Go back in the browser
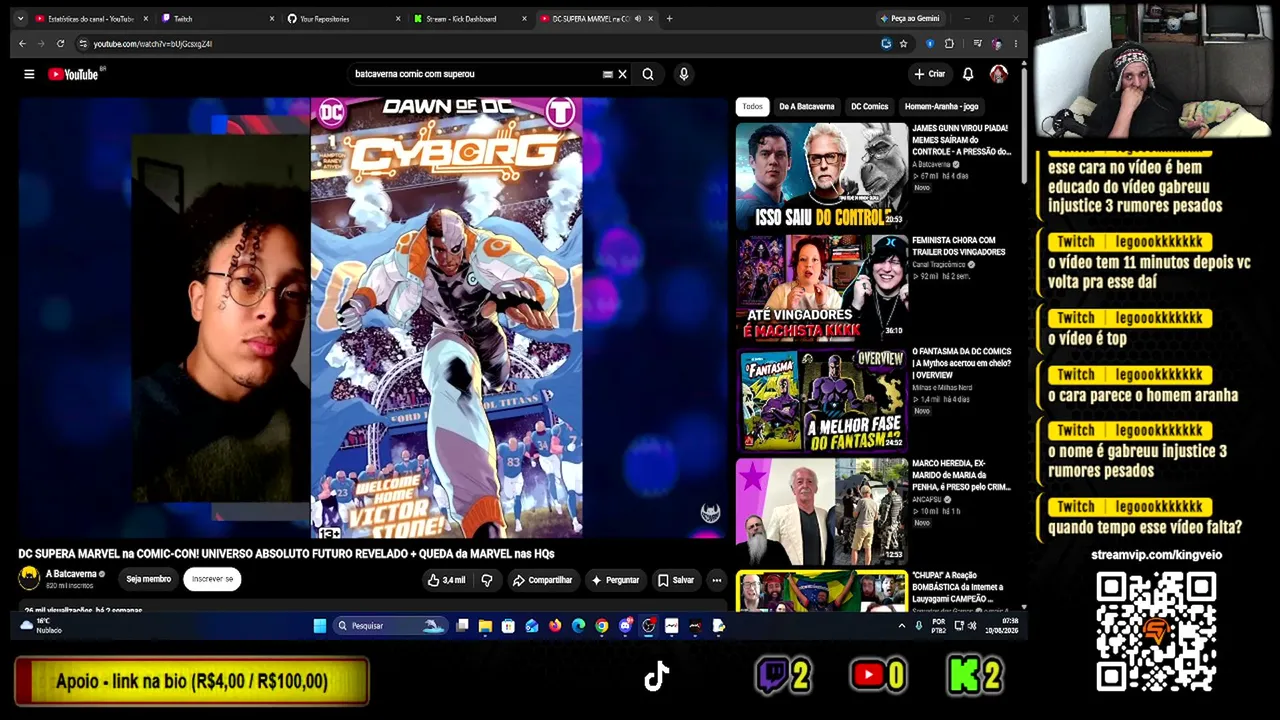This screenshot has height=720, width=1280. pyautogui.click(x=22, y=44)
